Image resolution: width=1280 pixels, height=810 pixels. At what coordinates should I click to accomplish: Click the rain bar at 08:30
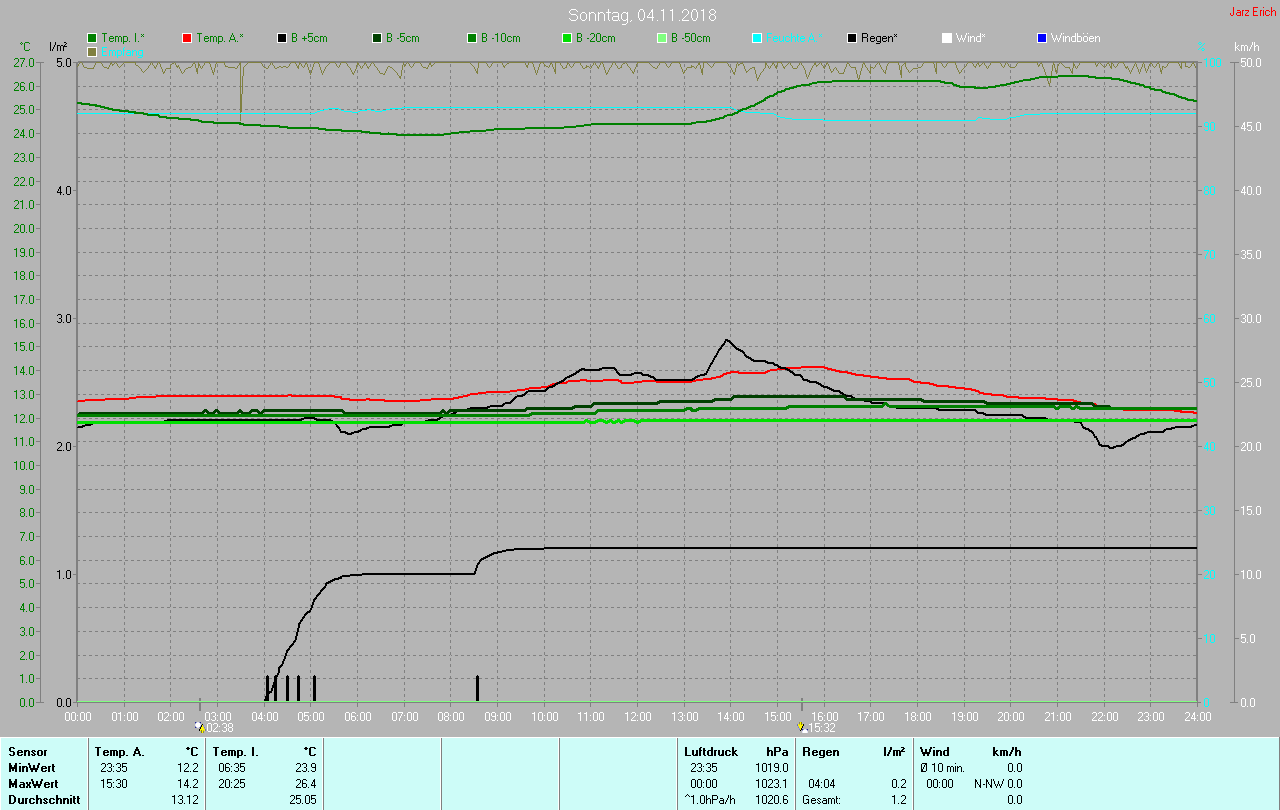click(477, 688)
